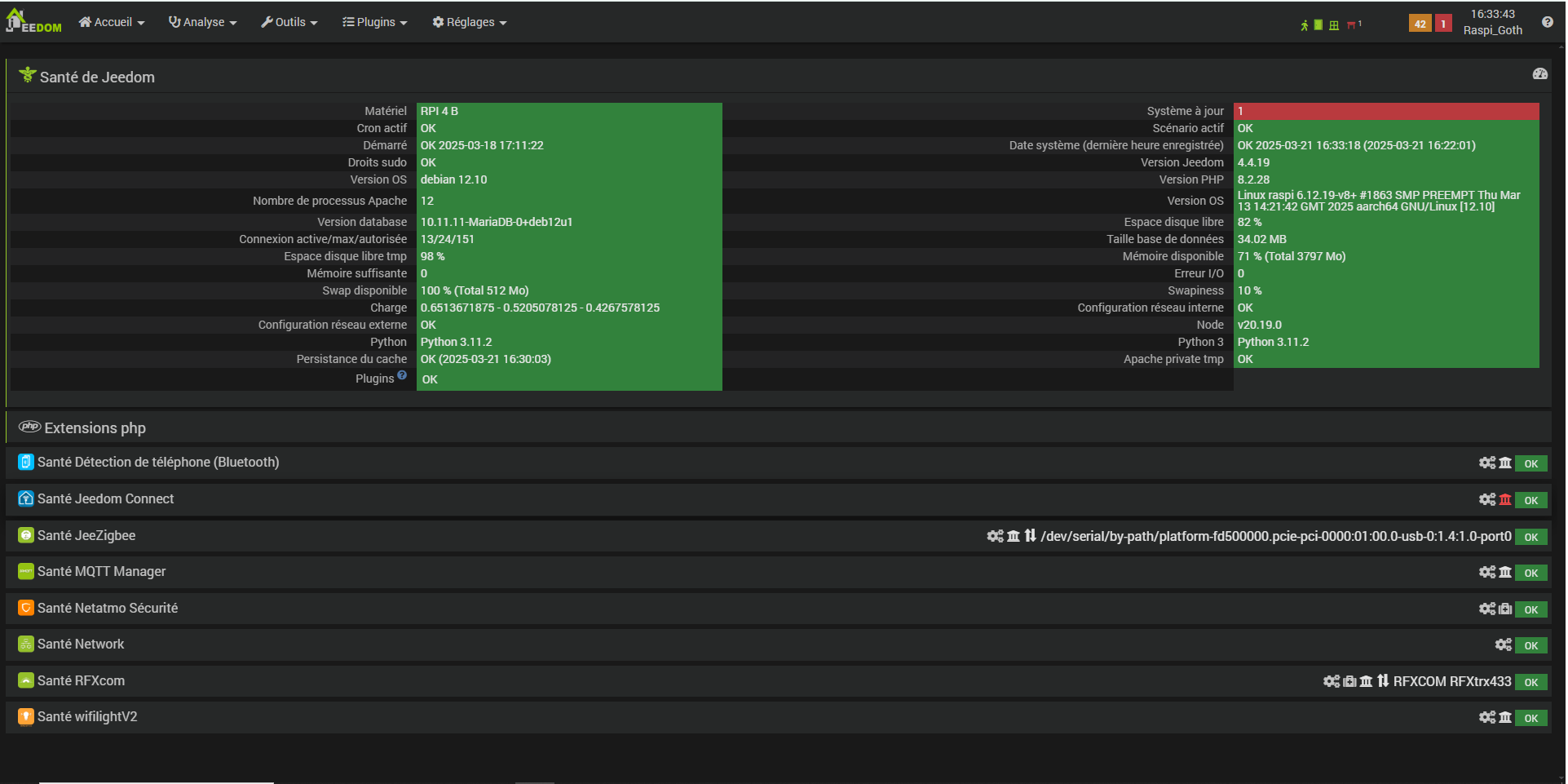Click the RPI 4 B hardware value
The height and width of the screenshot is (784, 1568).
(x=439, y=111)
